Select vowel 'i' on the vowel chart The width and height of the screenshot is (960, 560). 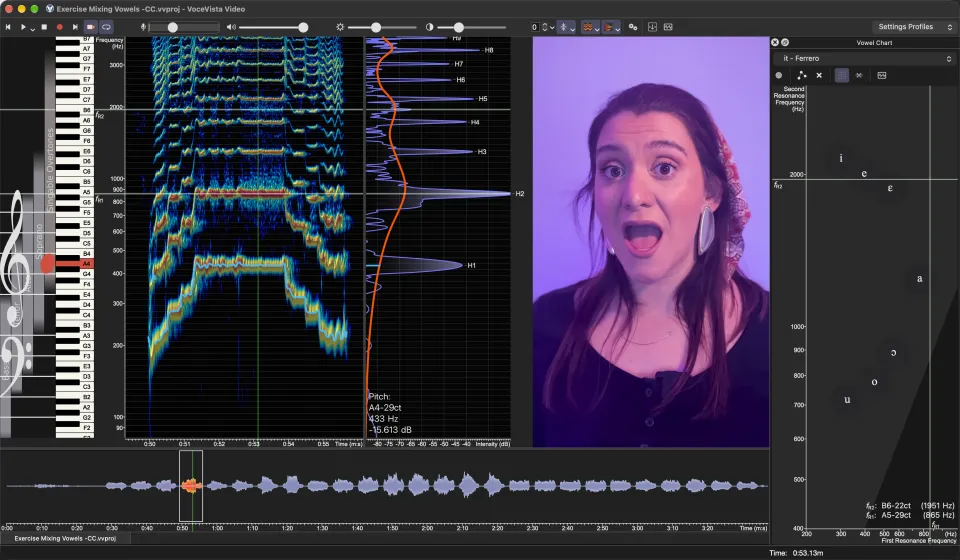[841, 158]
